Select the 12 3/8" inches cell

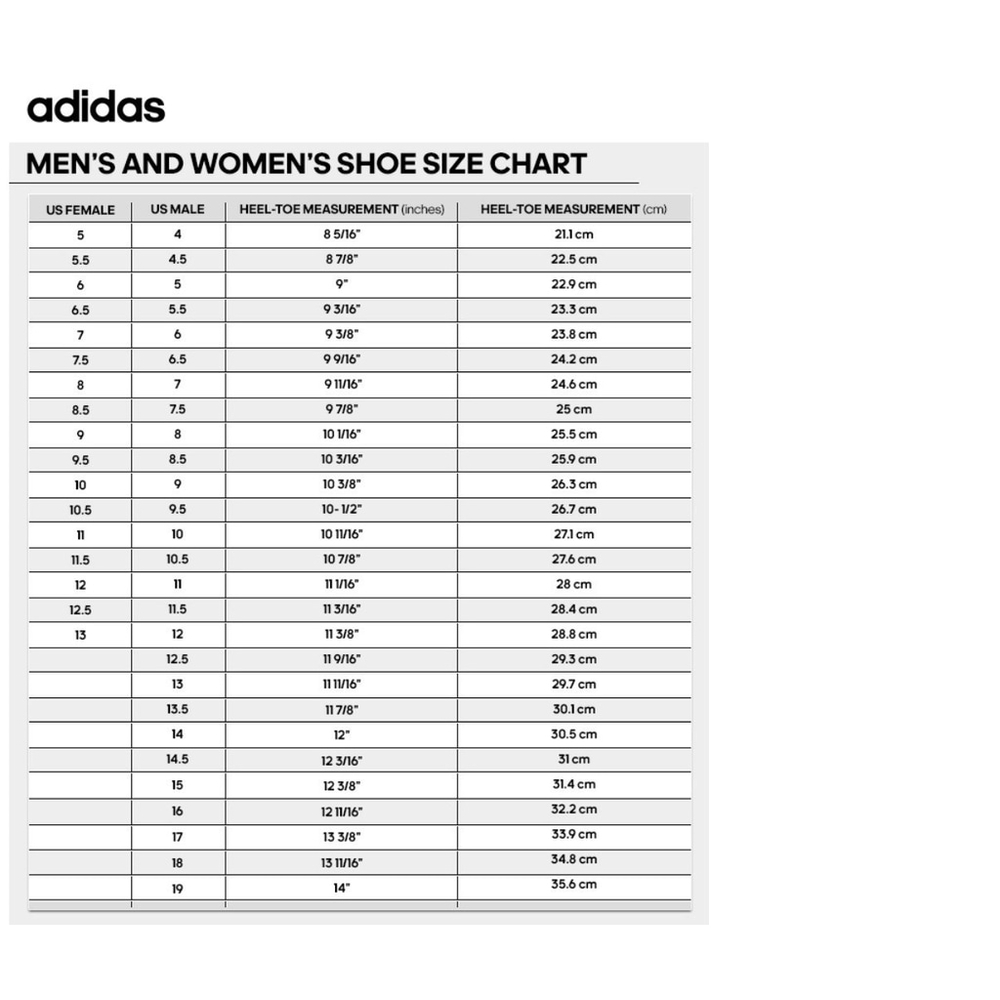(341, 786)
